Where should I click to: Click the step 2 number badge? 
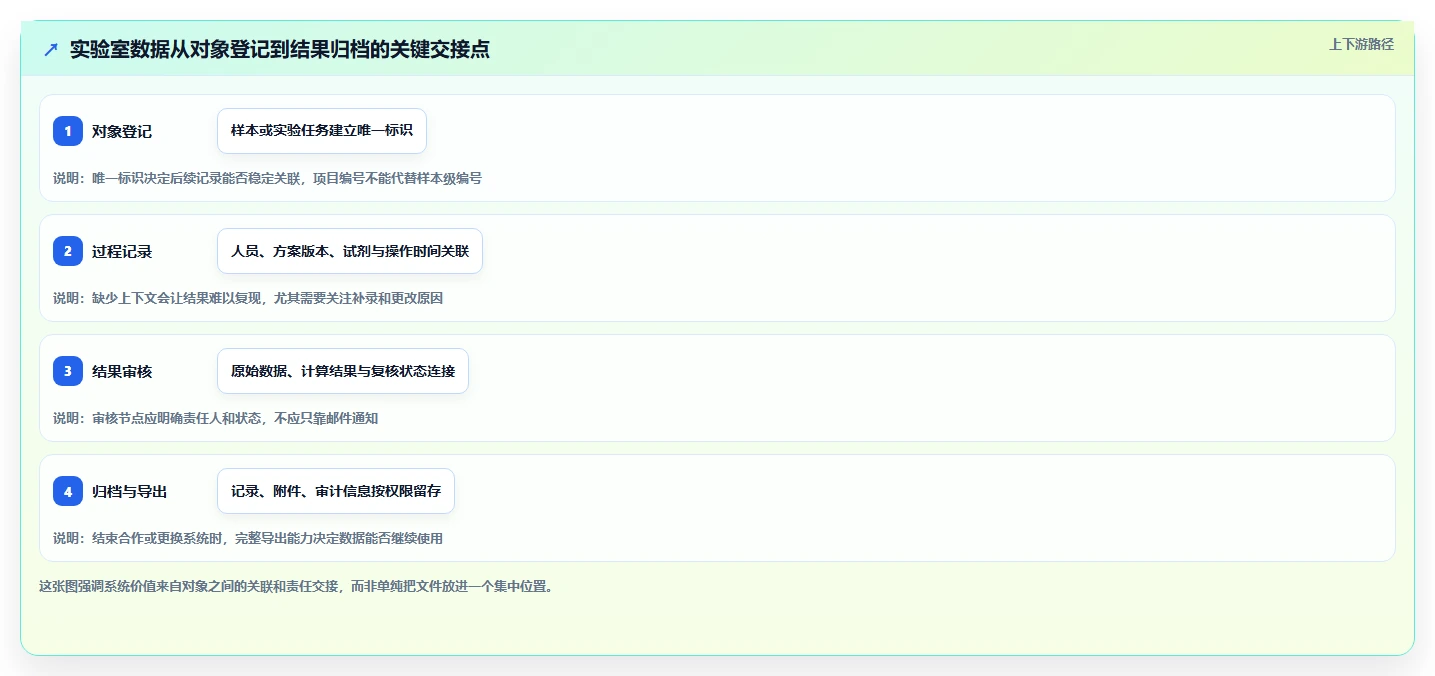click(68, 251)
